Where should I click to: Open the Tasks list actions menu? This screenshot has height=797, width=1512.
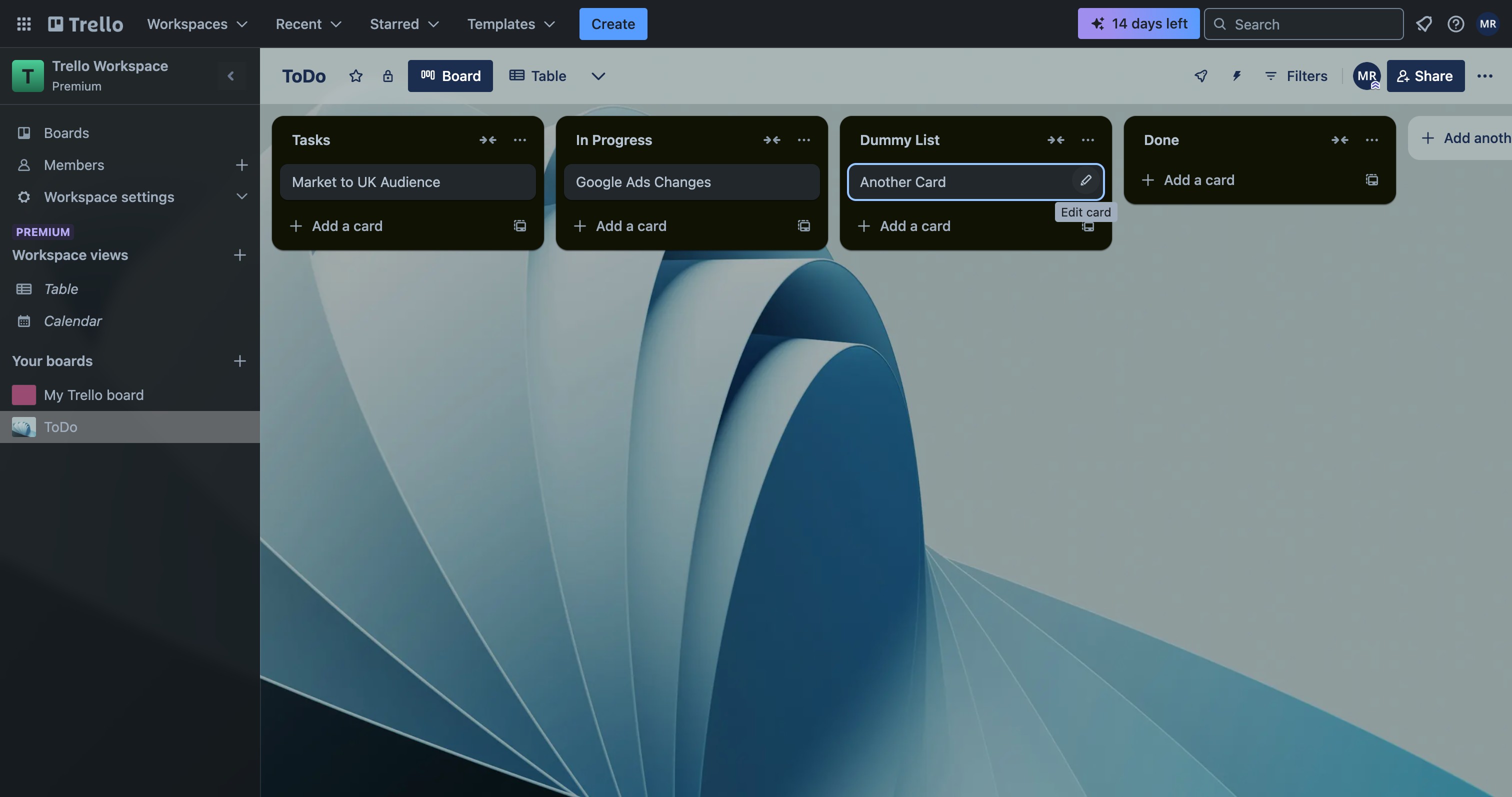pos(519,140)
